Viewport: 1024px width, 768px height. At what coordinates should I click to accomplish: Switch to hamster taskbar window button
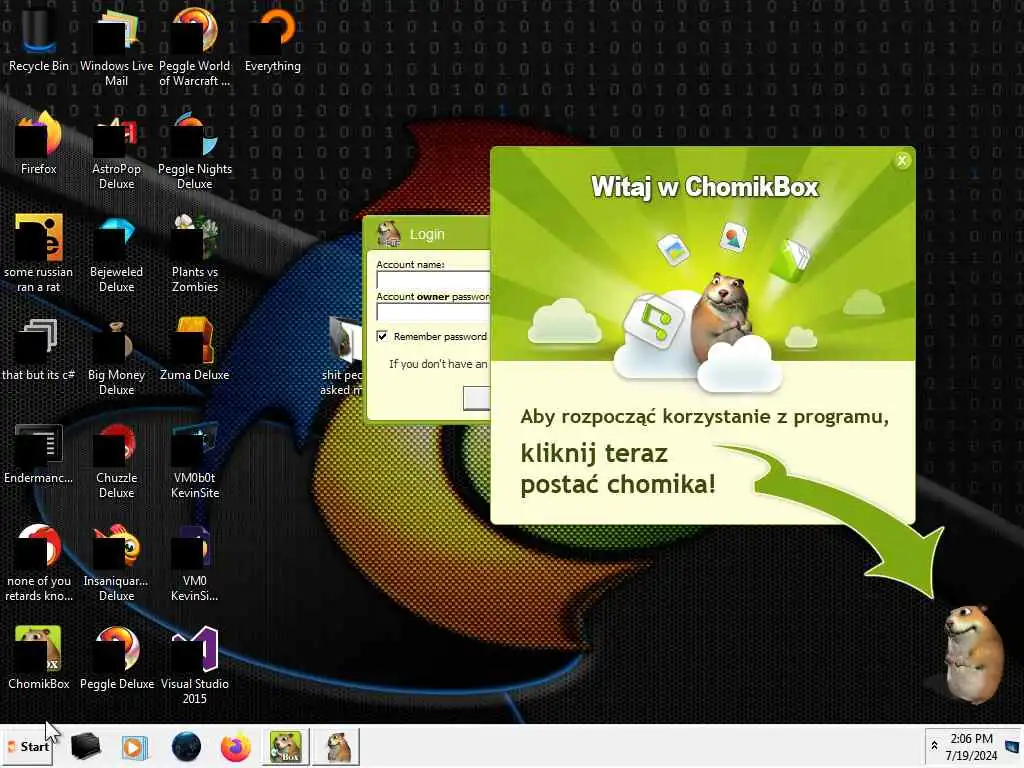point(336,746)
